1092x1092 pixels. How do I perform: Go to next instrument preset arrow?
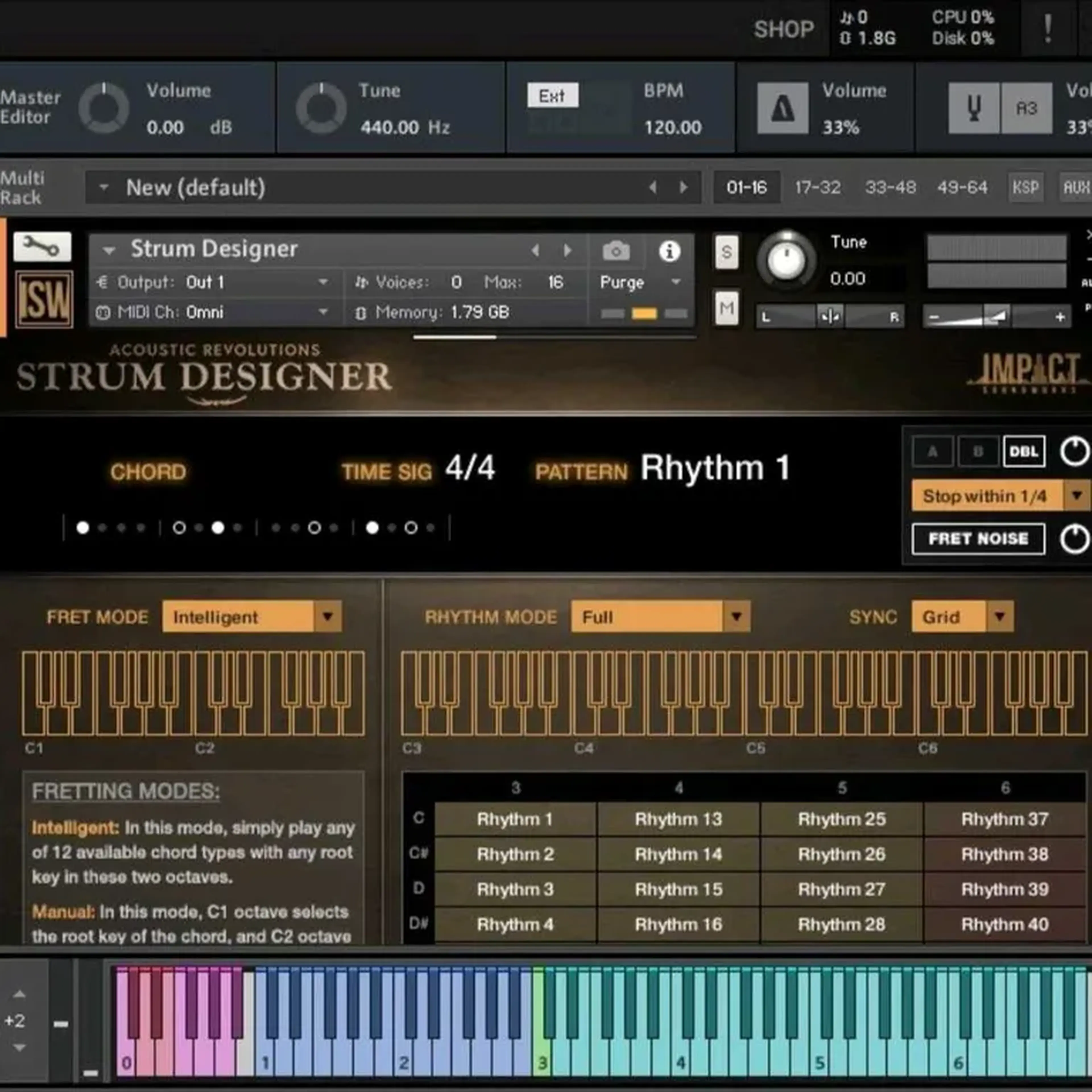pos(568,250)
